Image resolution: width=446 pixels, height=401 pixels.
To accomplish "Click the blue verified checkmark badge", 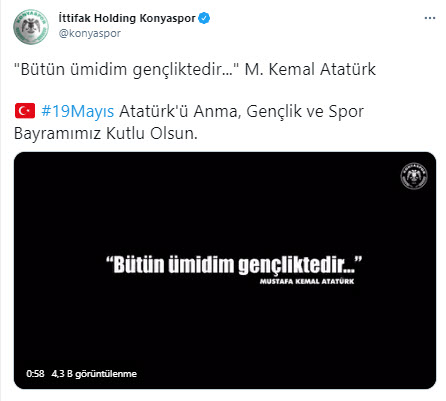I will [x=204, y=18].
